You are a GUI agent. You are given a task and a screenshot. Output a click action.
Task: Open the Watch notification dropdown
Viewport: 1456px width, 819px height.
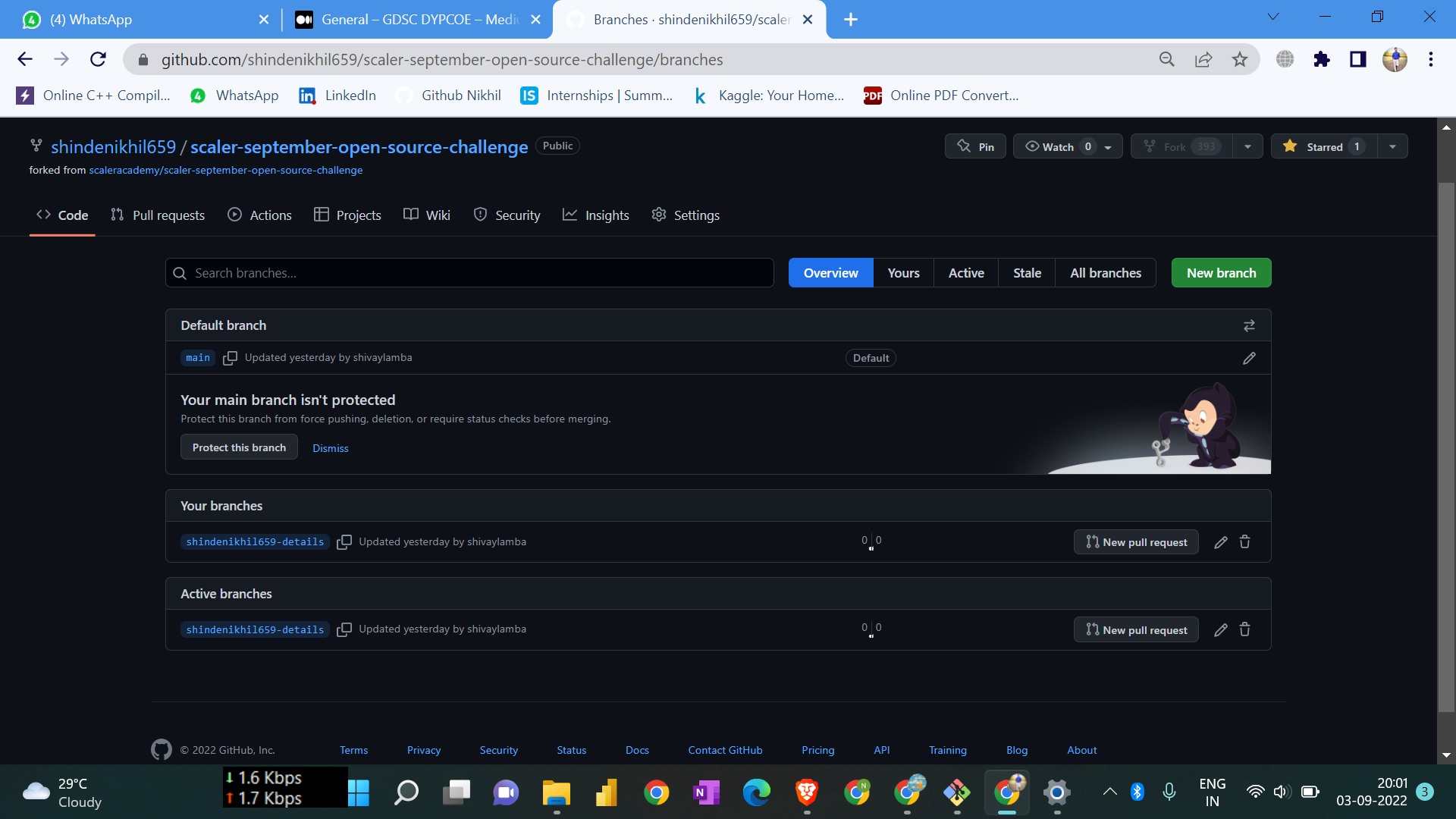click(1107, 146)
